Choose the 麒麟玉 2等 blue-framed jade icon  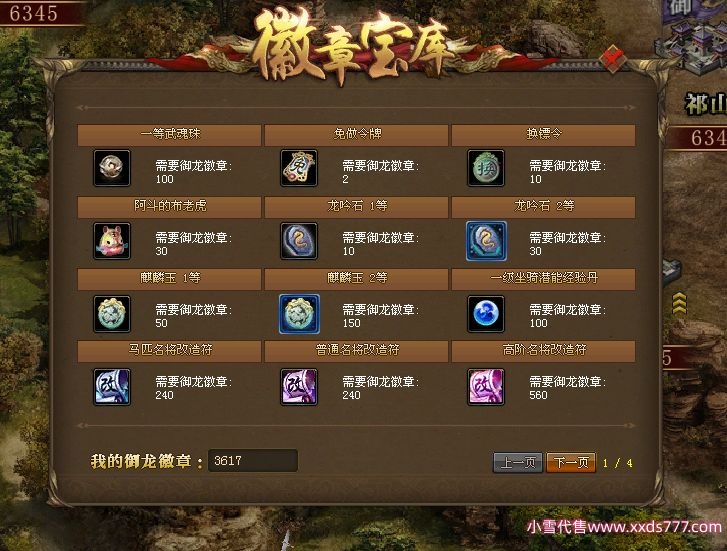point(299,314)
